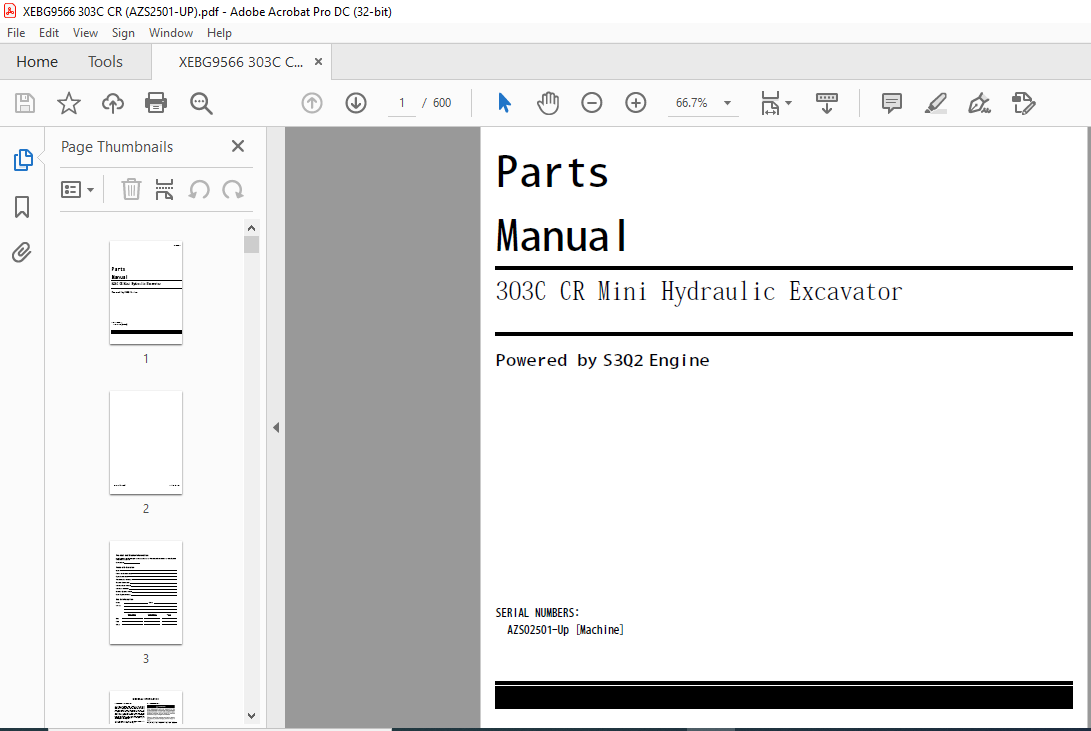Open the Bookmarks sidebar icon
The height and width of the screenshot is (731, 1091).
[22, 207]
